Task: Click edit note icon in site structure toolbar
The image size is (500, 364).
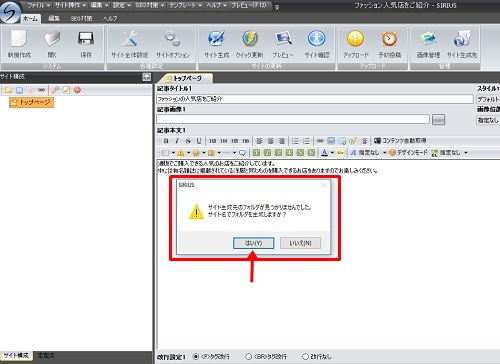Action: (66, 90)
